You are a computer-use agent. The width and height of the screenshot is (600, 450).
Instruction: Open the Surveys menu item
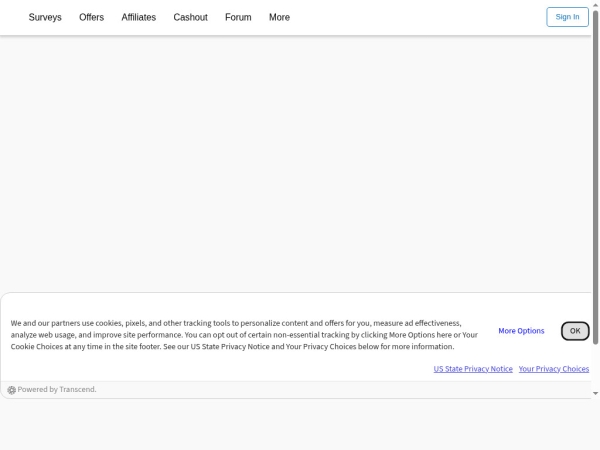coord(45,17)
